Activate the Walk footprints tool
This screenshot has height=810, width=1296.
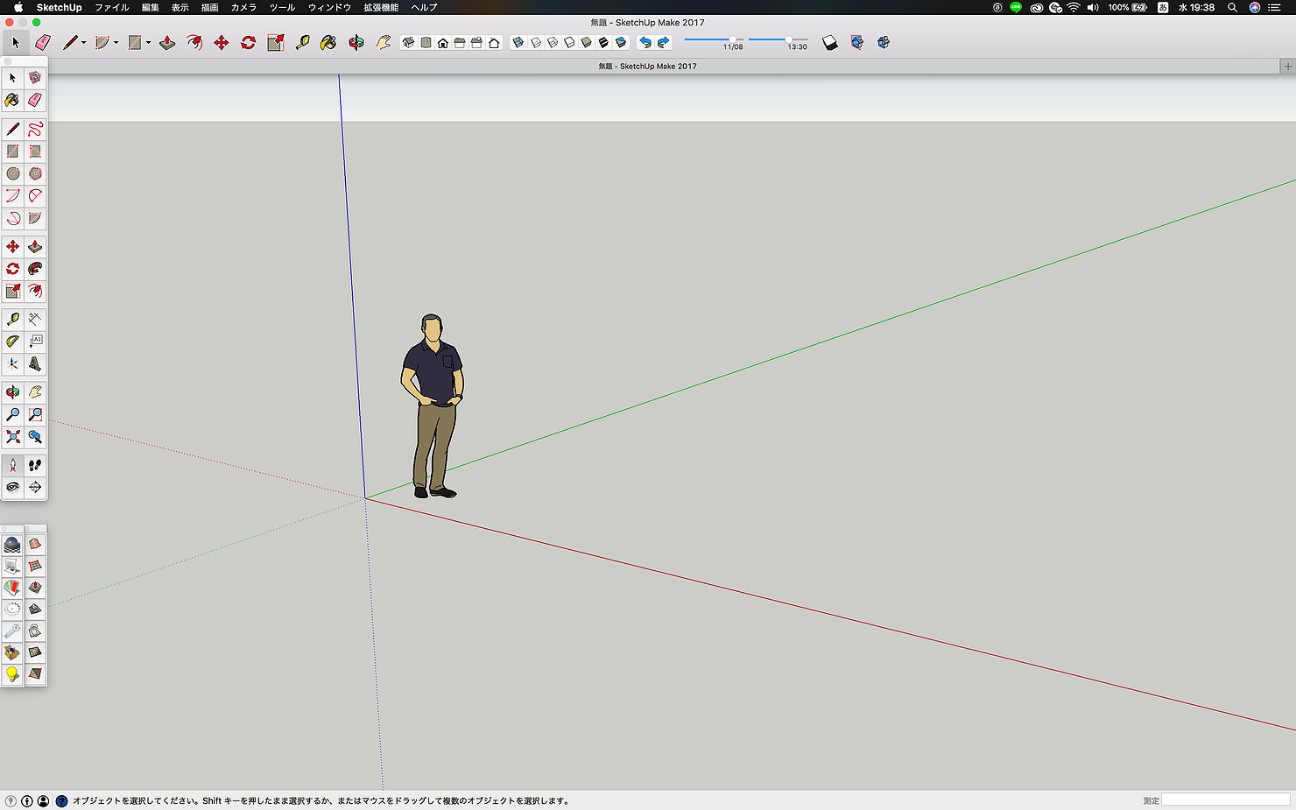point(35,465)
